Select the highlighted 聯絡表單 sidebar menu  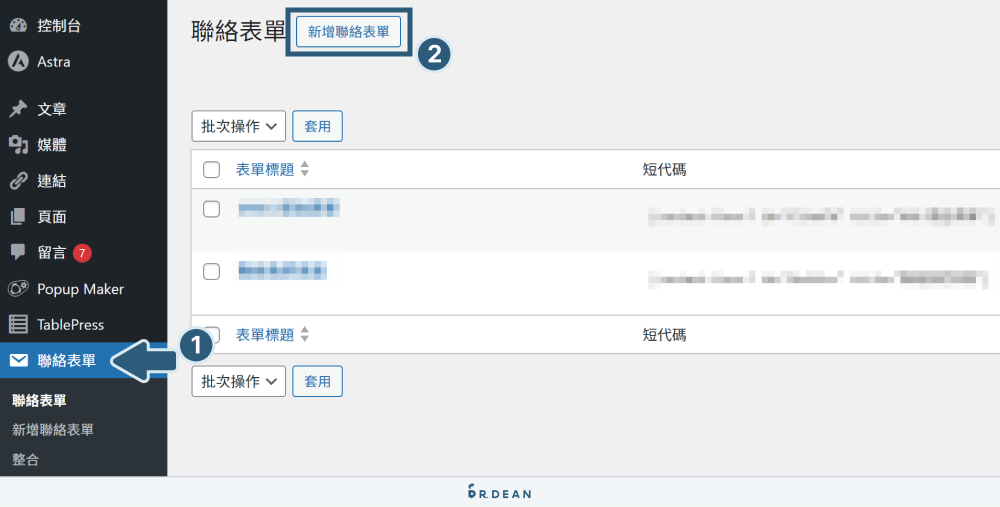coord(84,360)
